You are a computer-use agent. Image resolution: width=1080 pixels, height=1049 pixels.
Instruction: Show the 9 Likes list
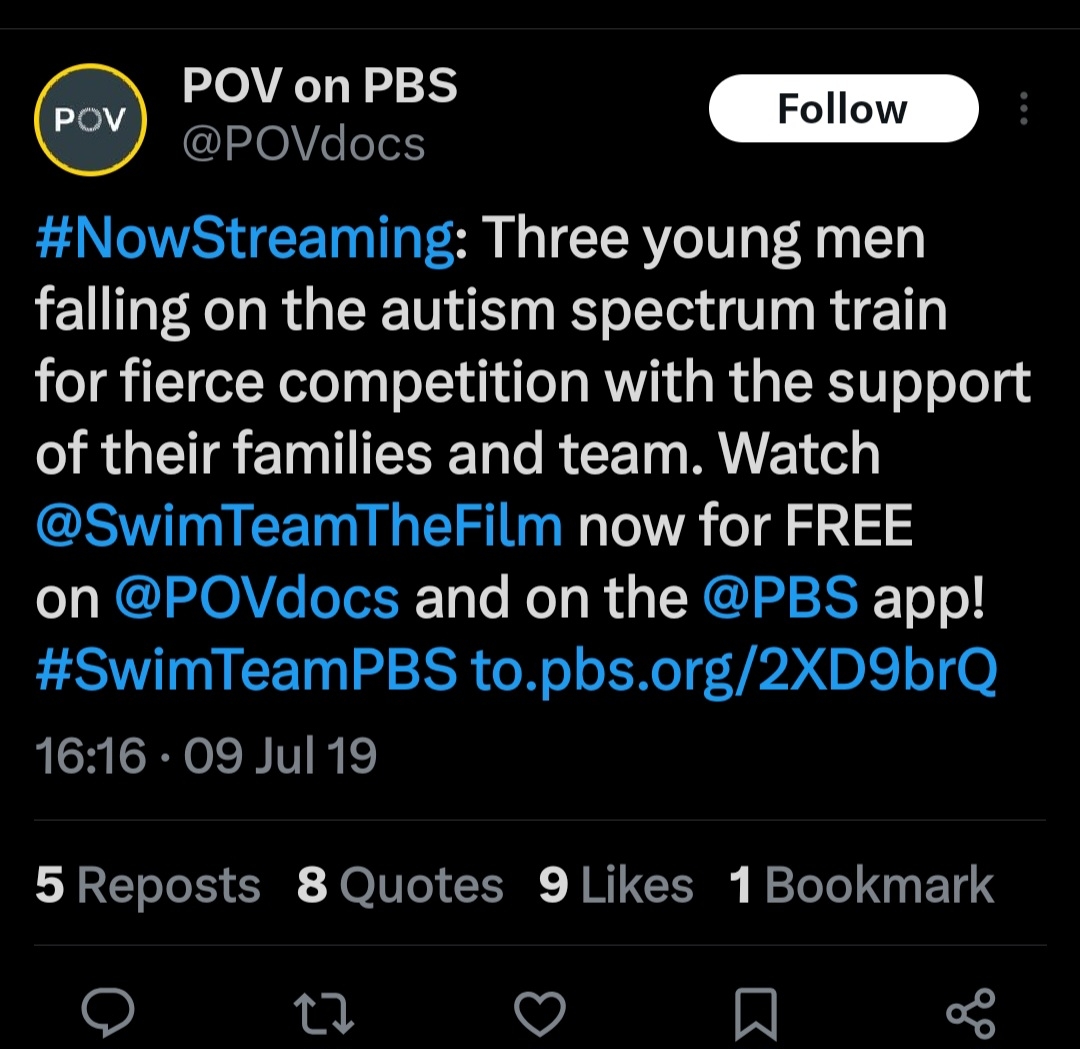[x=616, y=886]
